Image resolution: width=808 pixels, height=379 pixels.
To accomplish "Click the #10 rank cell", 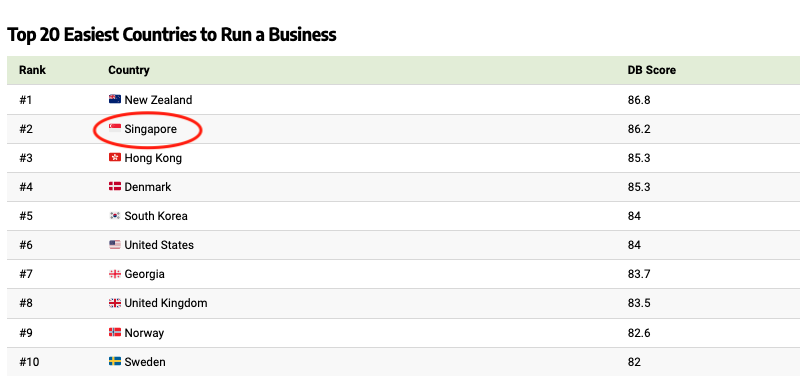I will pyautogui.click(x=29, y=362).
